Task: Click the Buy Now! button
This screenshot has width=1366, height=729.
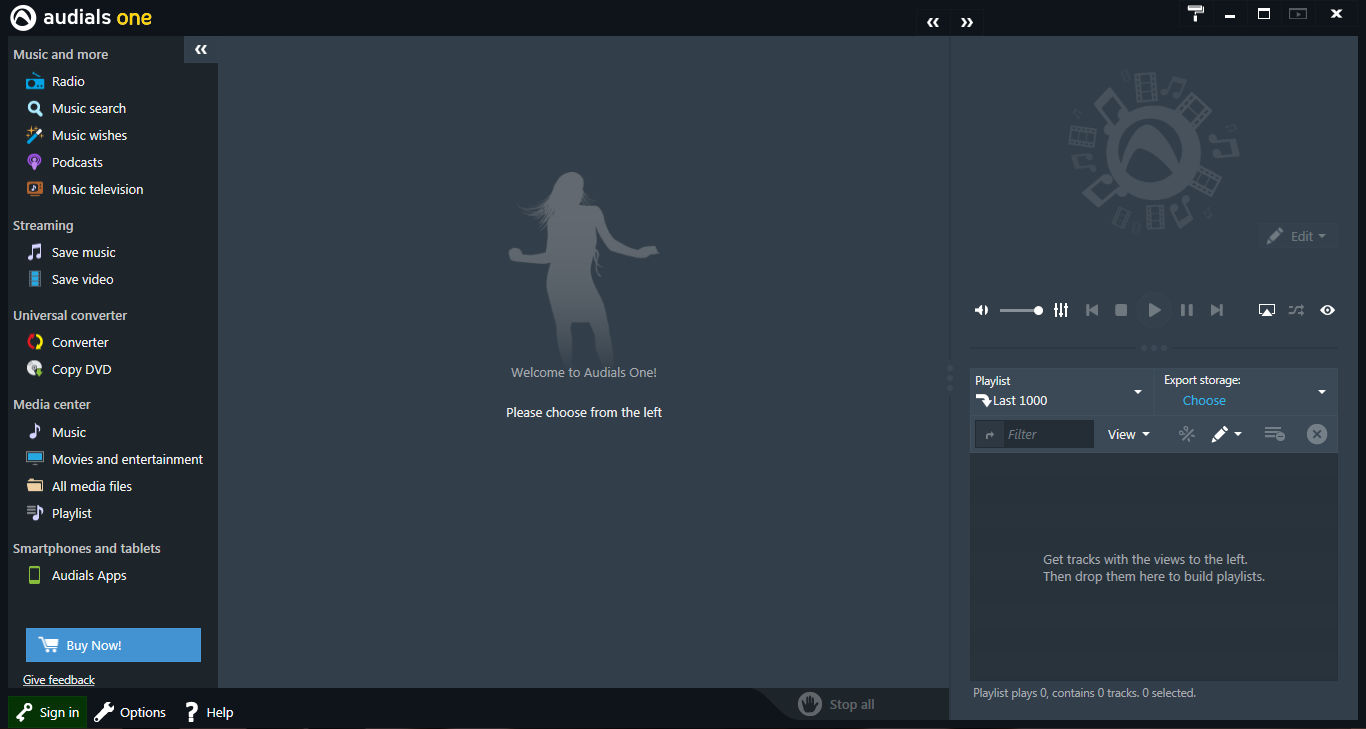Action: tap(113, 645)
